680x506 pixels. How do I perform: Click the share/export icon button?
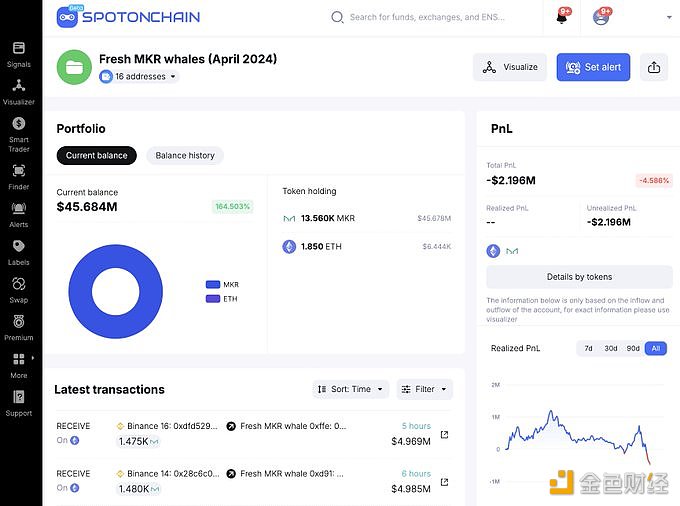tap(654, 67)
